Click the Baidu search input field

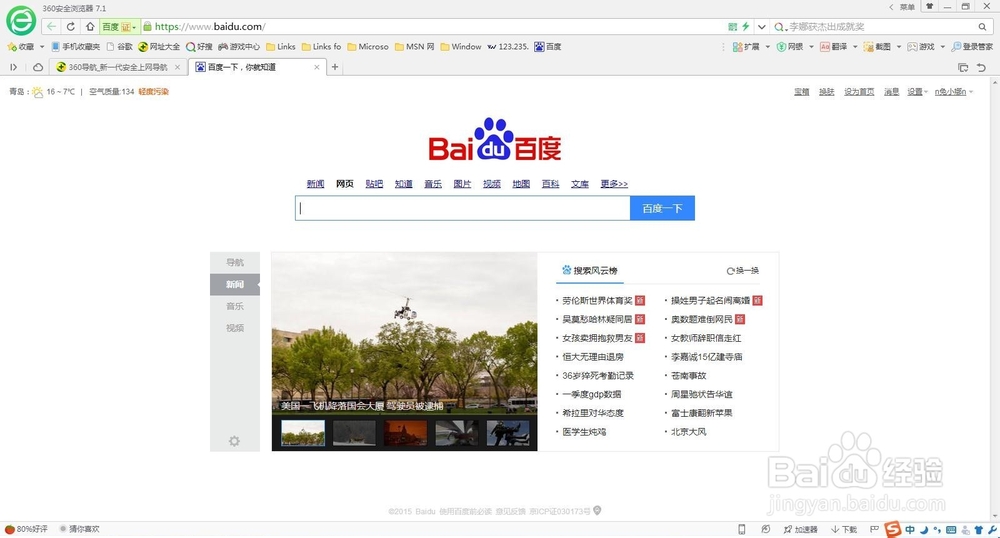pyautogui.click(x=462, y=208)
